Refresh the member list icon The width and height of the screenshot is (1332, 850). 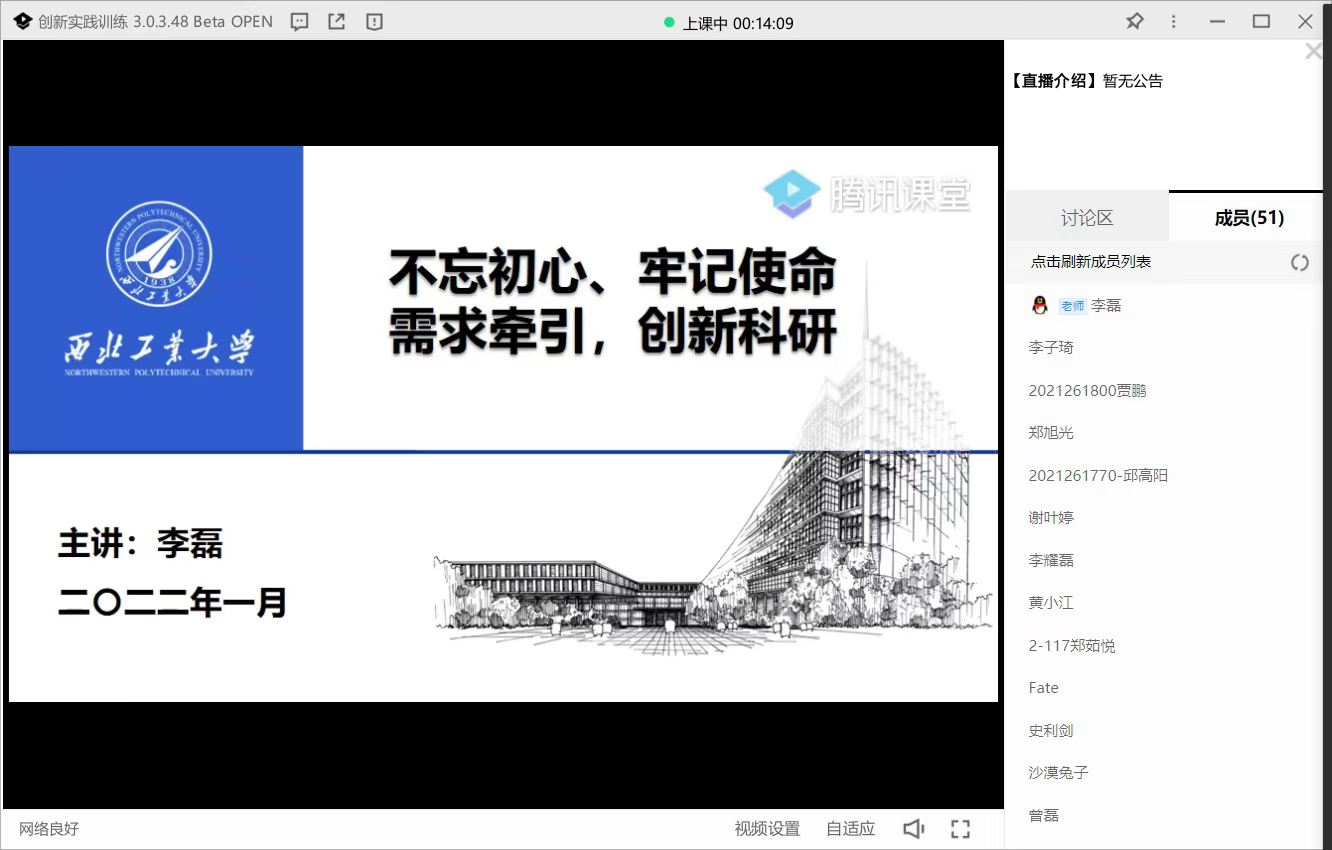pyautogui.click(x=1299, y=263)
